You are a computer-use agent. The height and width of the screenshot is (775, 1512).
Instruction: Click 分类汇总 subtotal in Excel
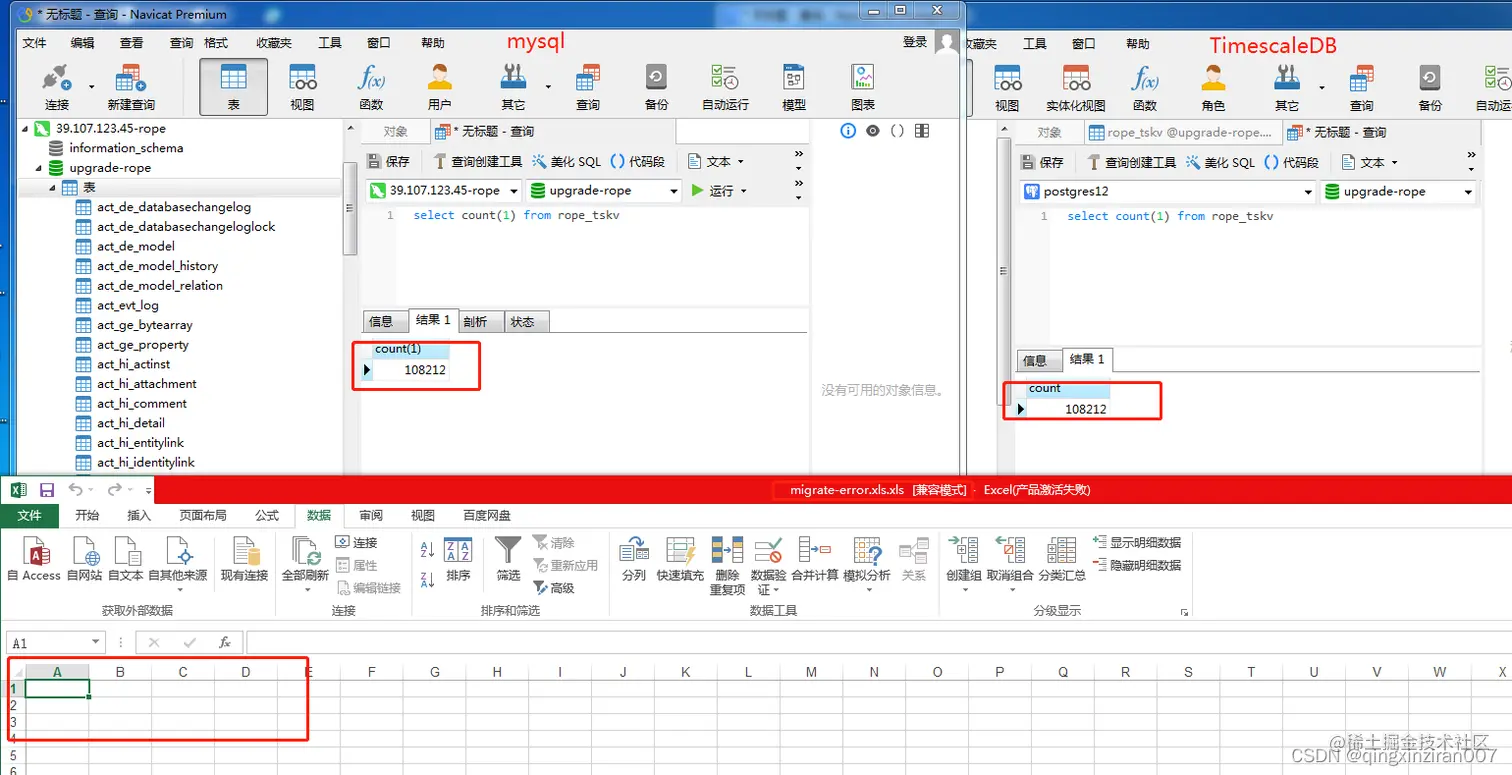coord(1062,560)
